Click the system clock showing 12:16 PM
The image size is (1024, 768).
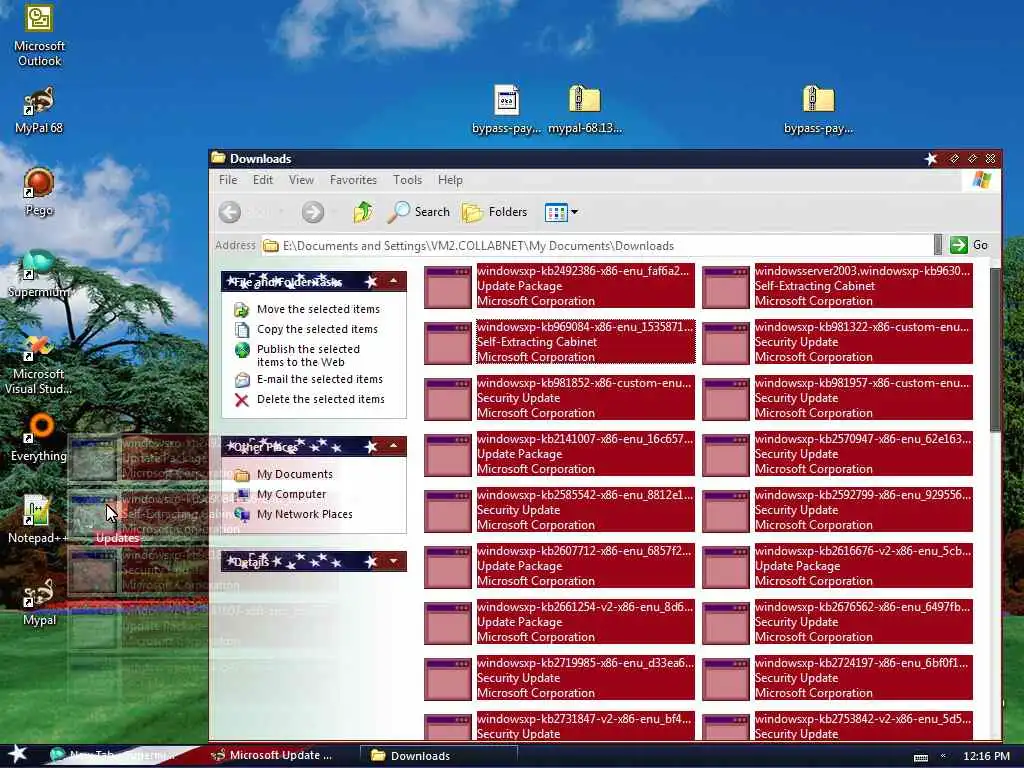[986, 756]
